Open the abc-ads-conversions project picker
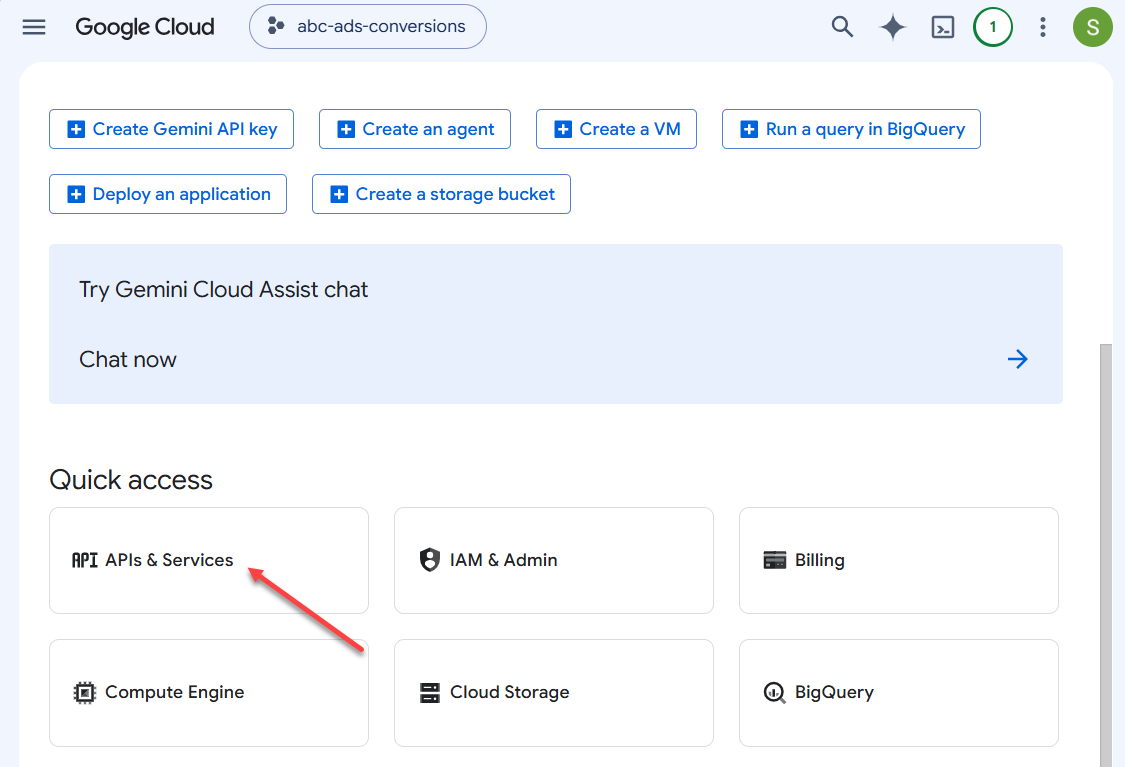Screen dimensions: 1125x767 point(367,27)
